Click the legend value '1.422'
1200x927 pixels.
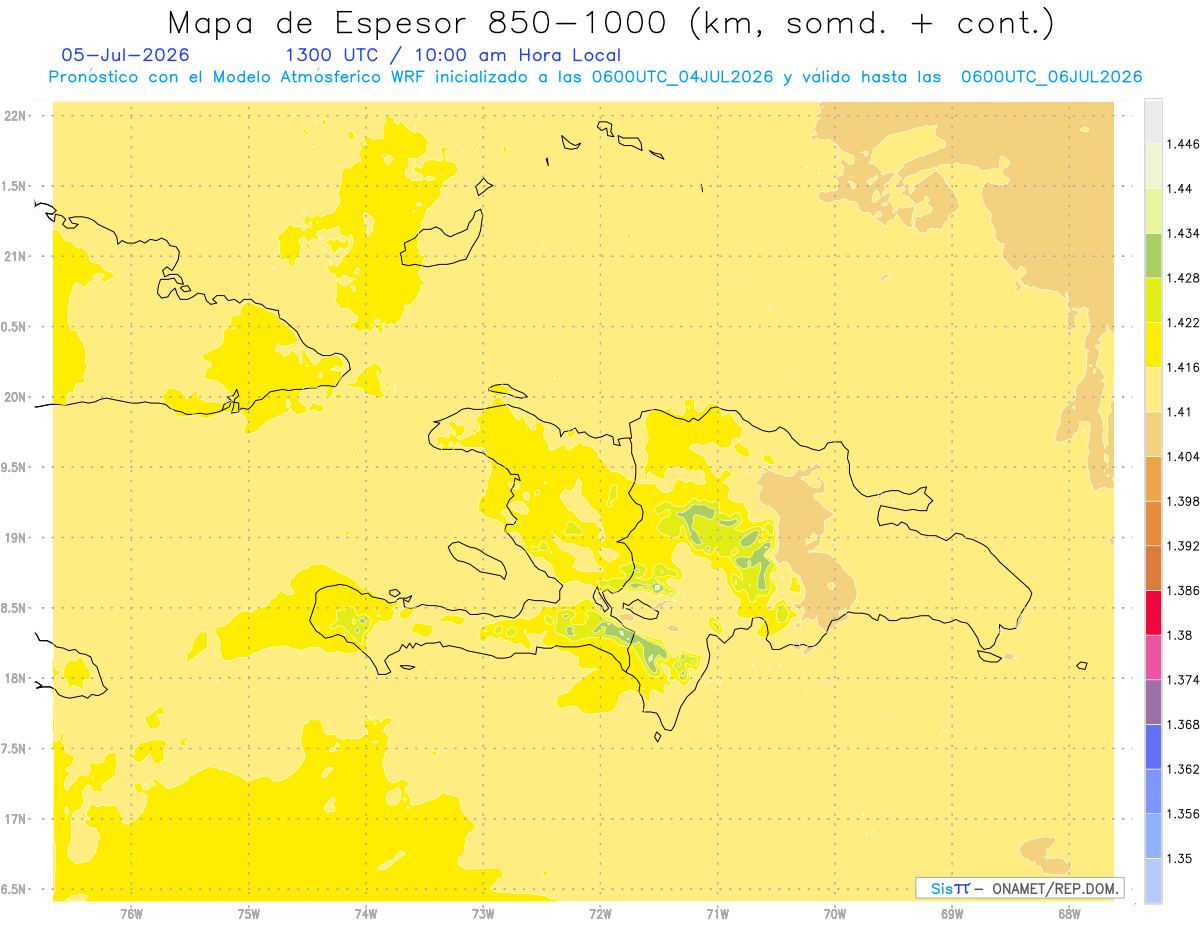click(x=1183, y=323)
